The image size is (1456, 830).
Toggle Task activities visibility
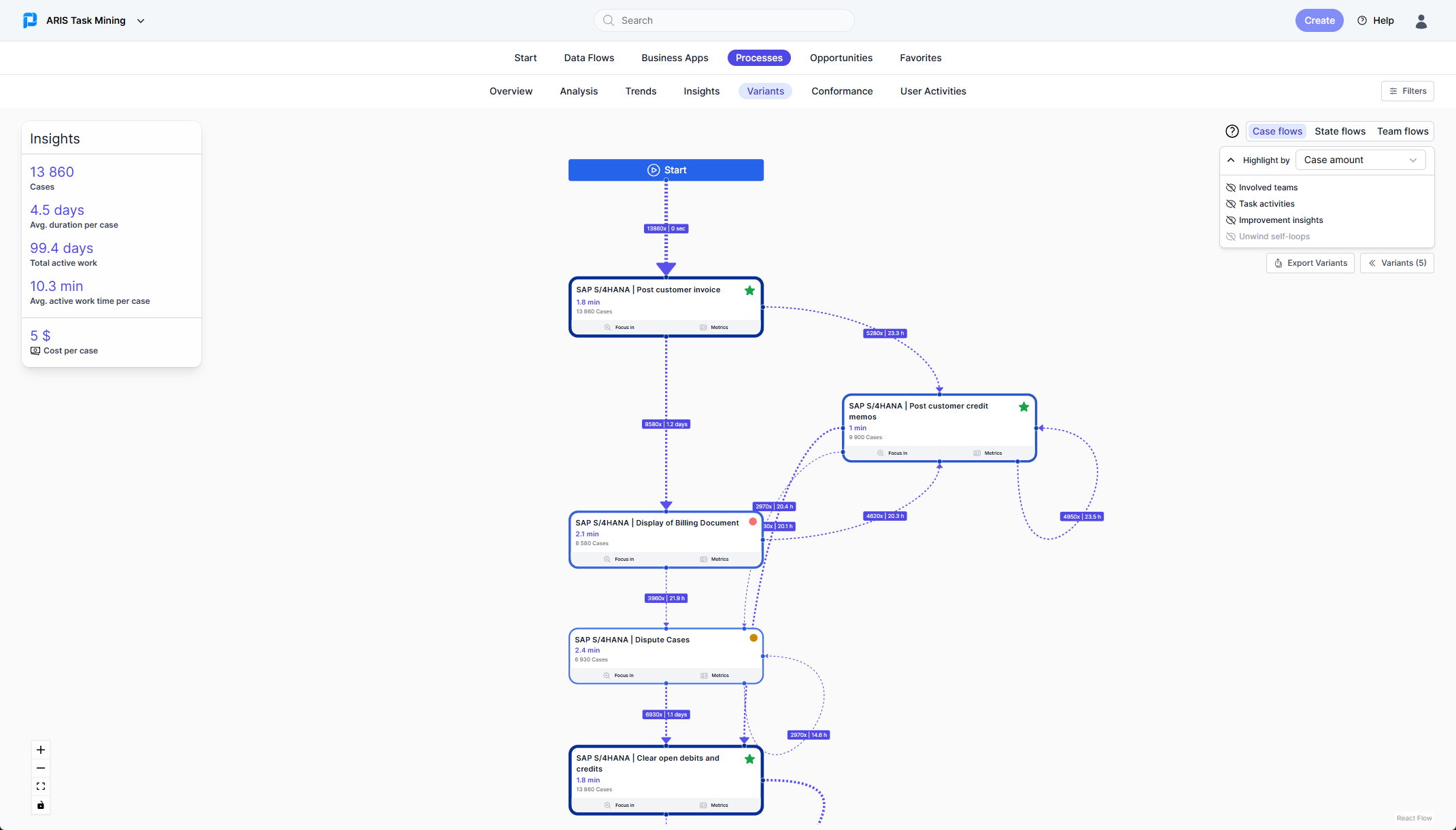coord(1230,204)
